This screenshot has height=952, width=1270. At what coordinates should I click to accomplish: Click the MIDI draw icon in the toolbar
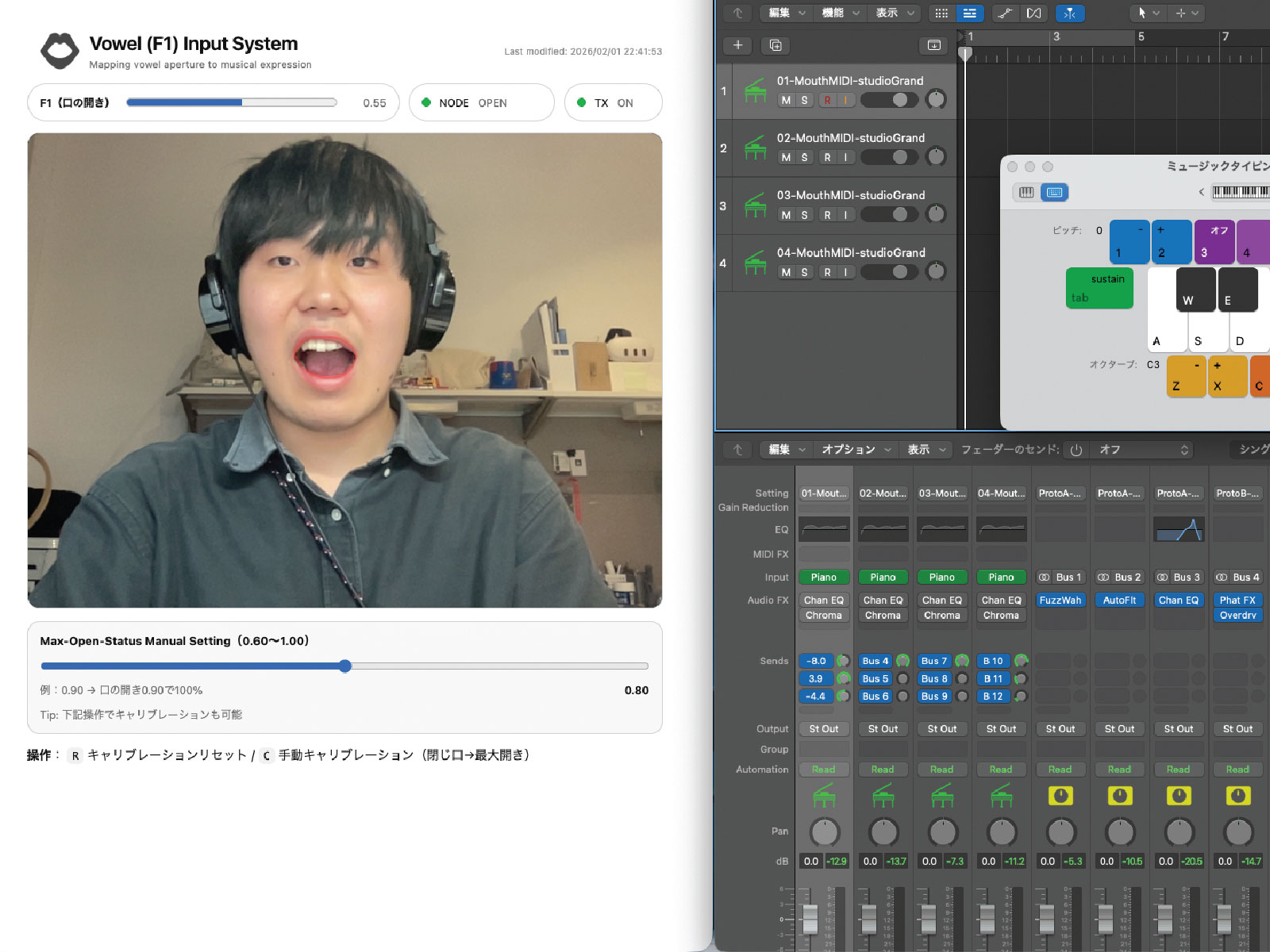(1033, 13)
